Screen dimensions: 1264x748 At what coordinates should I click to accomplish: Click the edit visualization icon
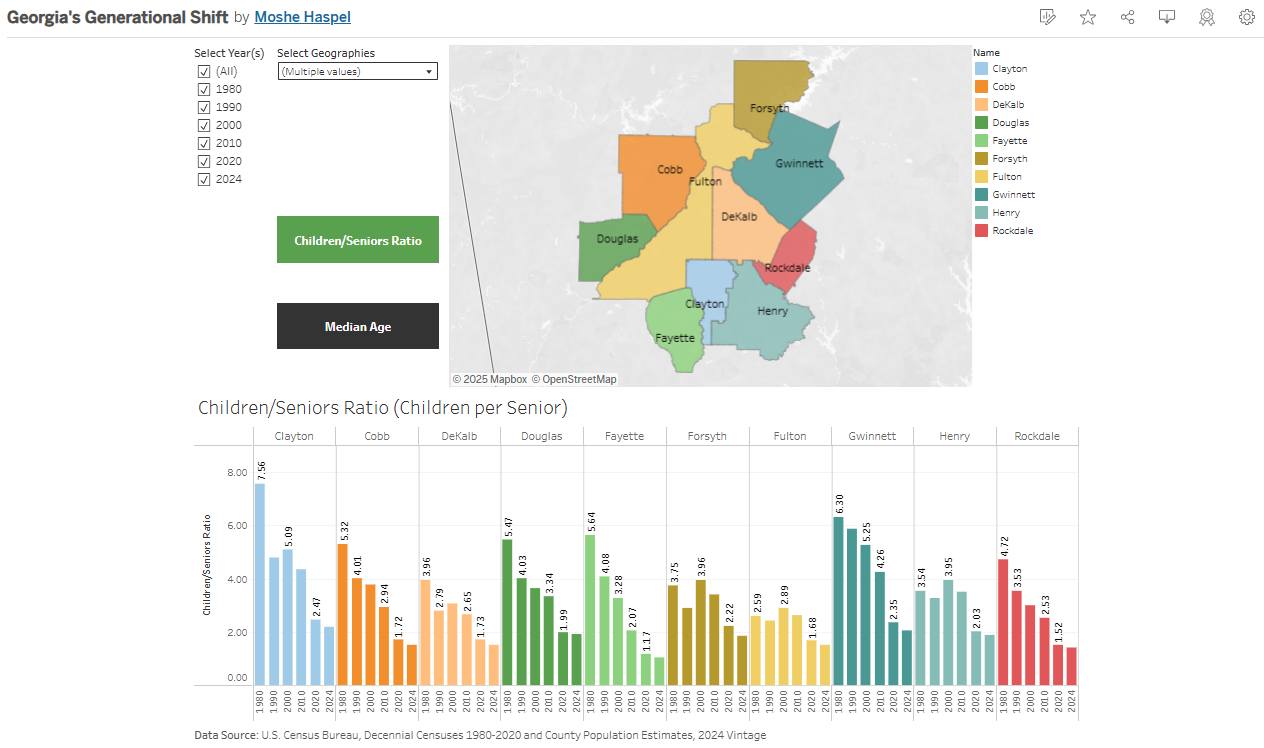point(1048,17)
